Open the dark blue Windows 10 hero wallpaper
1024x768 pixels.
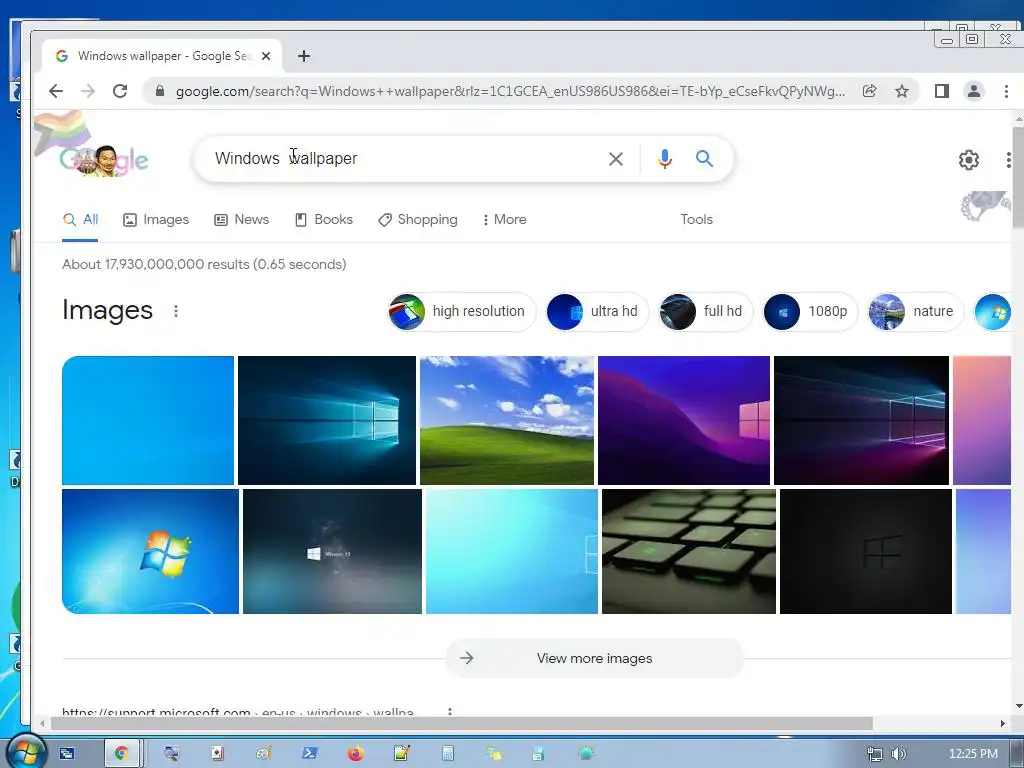point(327,421)
